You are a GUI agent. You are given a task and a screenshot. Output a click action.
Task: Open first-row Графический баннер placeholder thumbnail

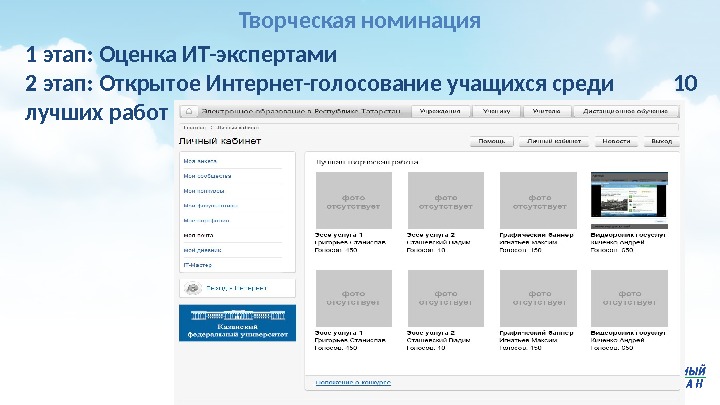(x=538, y=200)
